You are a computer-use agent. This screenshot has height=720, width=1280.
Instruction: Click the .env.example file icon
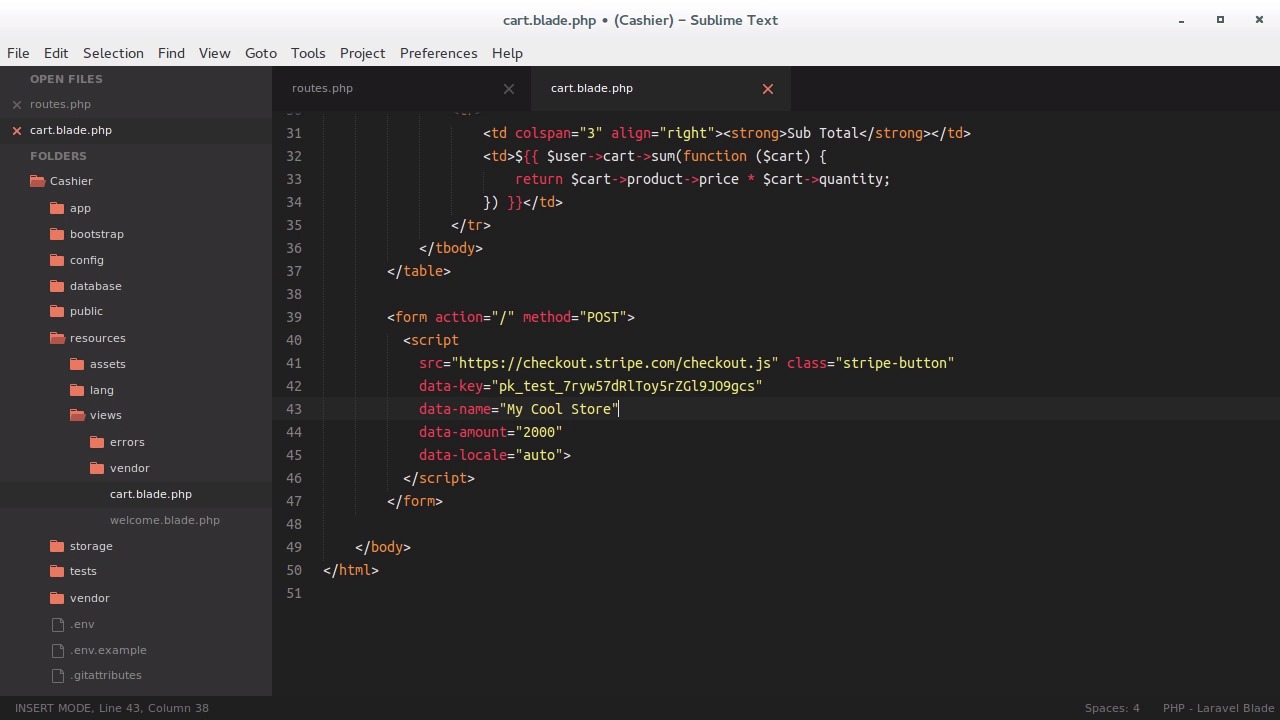pyautogui.click(x=57, y=650)
